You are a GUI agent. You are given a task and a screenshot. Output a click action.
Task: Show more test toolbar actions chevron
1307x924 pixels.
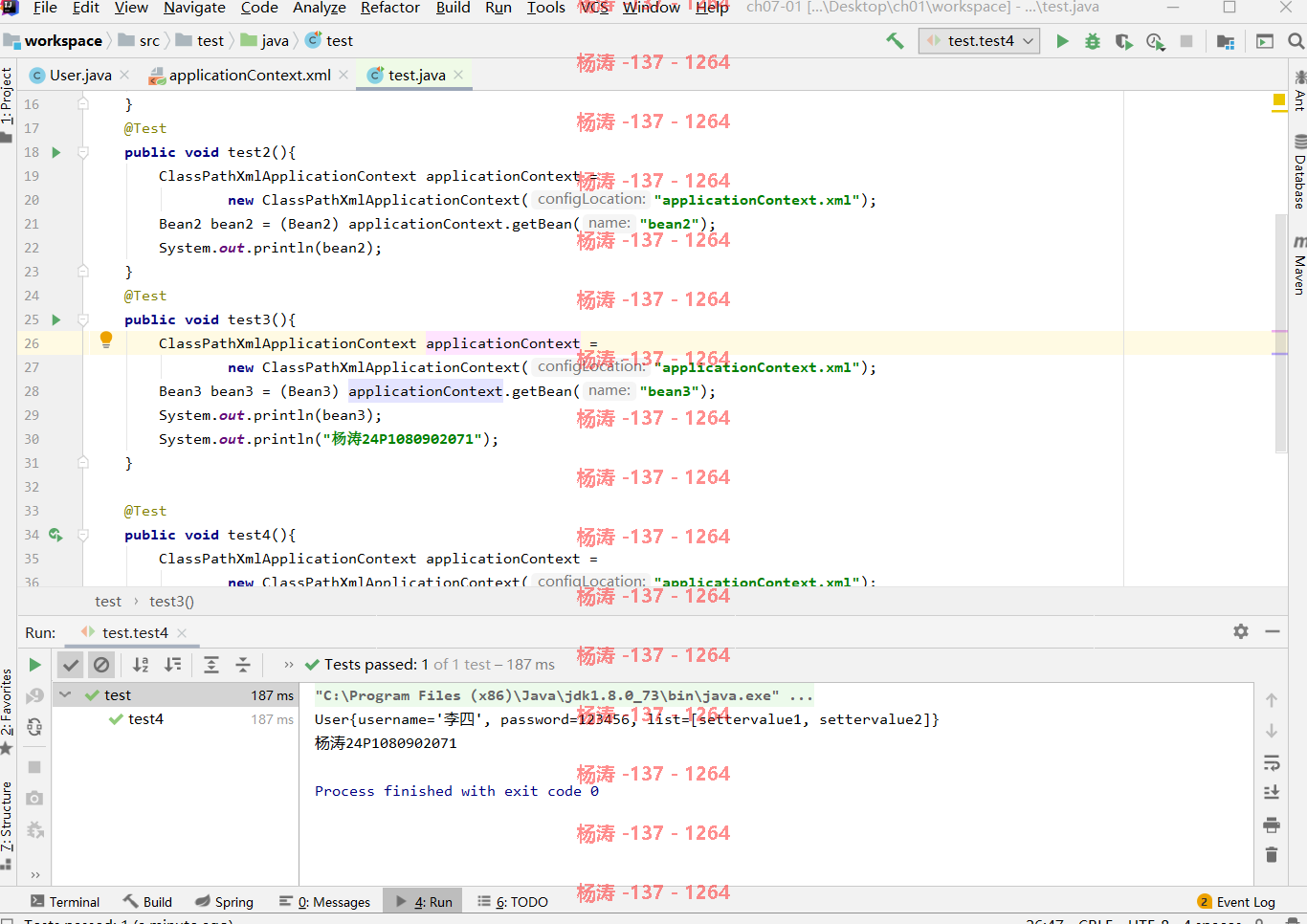coord(289,665)
